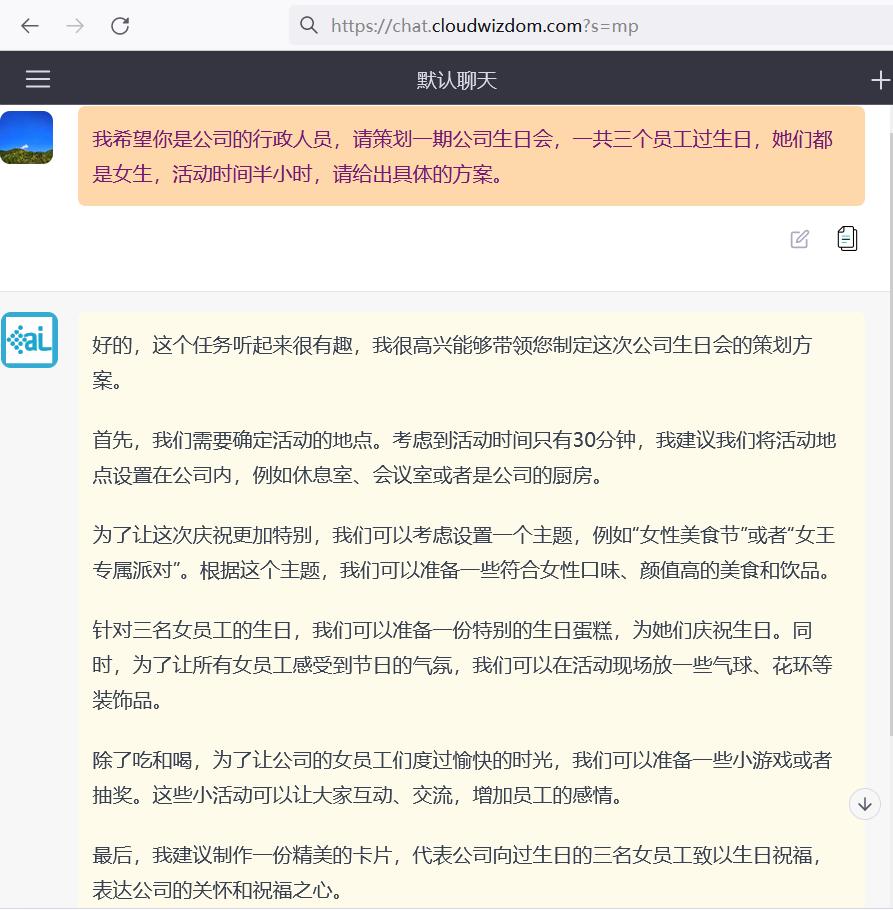Click the user's landscape avatar image
This screenshot has width=893, height=910.
pyautogui.click(x=27, y=135)
